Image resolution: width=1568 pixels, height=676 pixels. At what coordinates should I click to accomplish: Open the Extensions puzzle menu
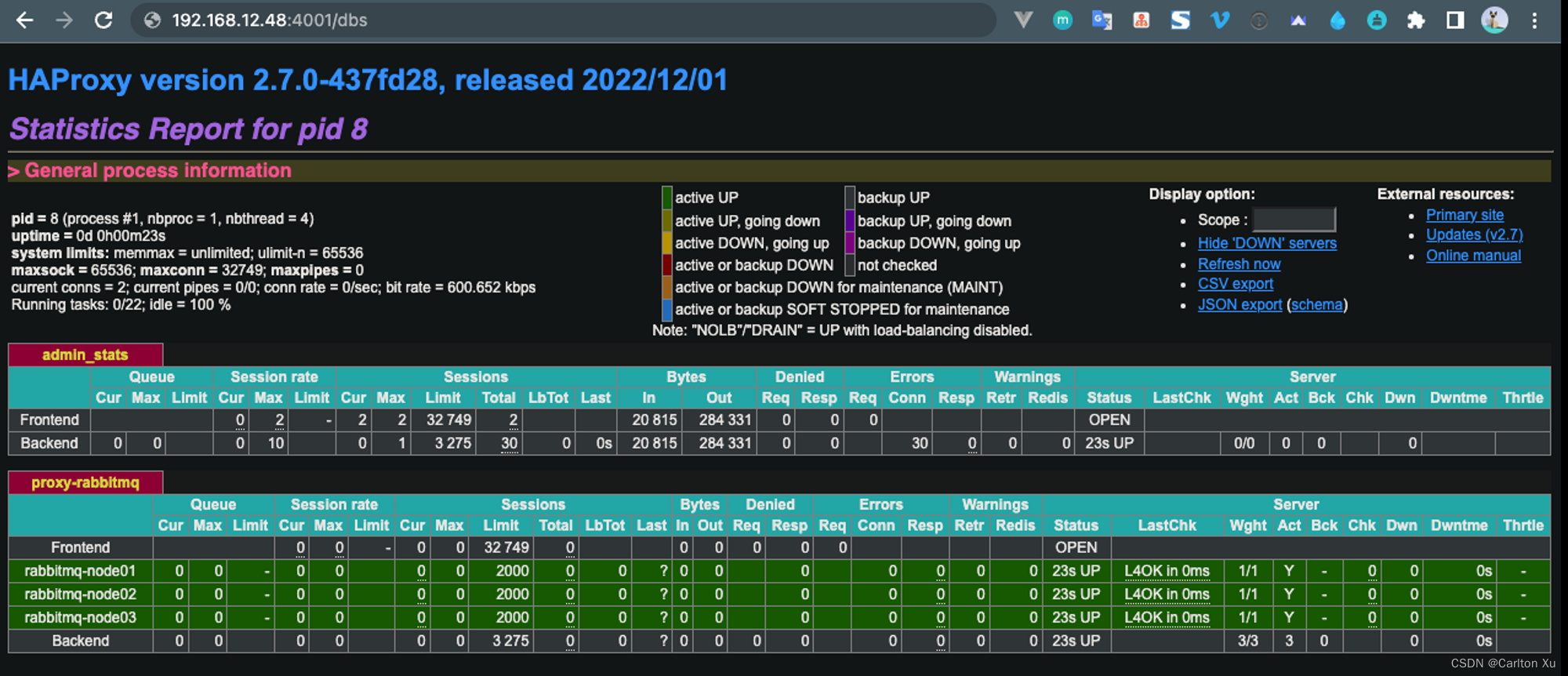(x=1416, y=20)
